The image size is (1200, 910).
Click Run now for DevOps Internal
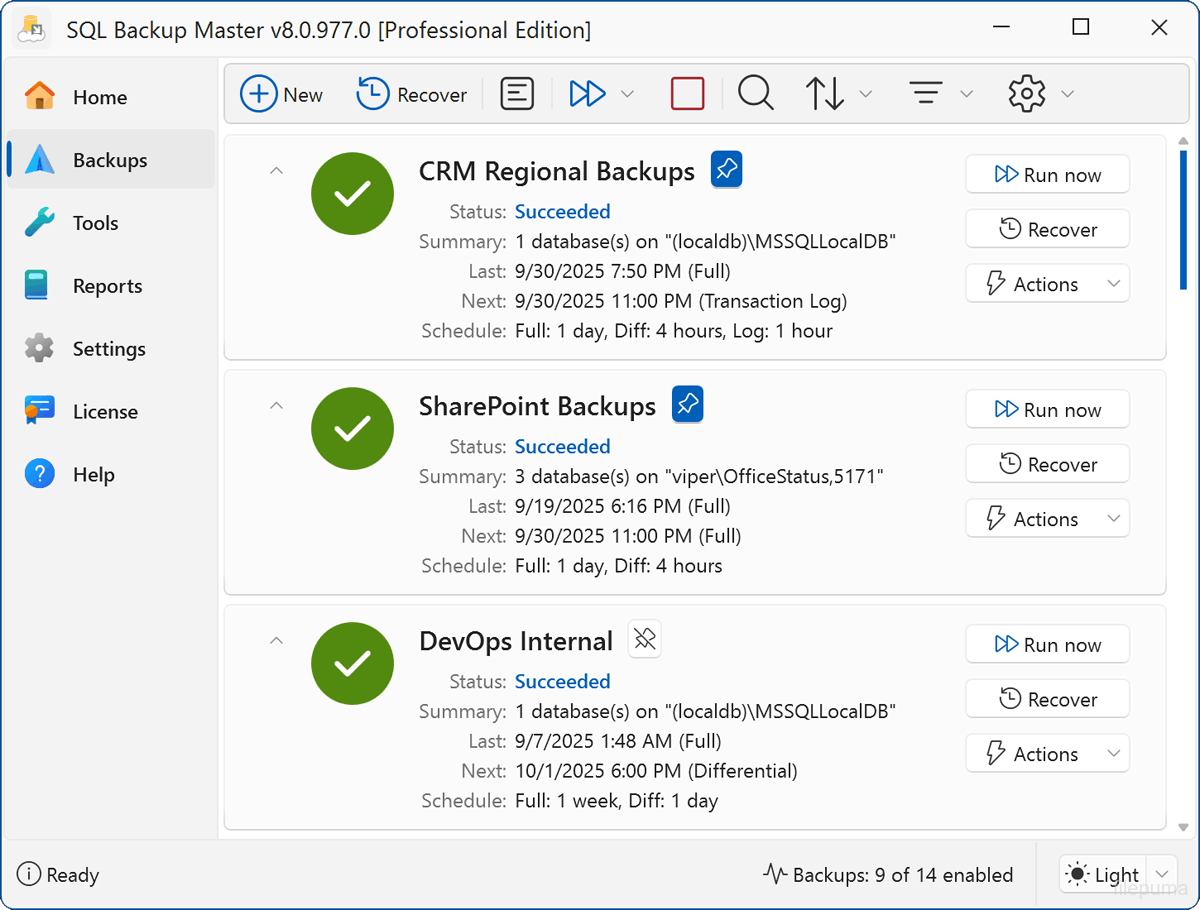[x=1047, y=644]
